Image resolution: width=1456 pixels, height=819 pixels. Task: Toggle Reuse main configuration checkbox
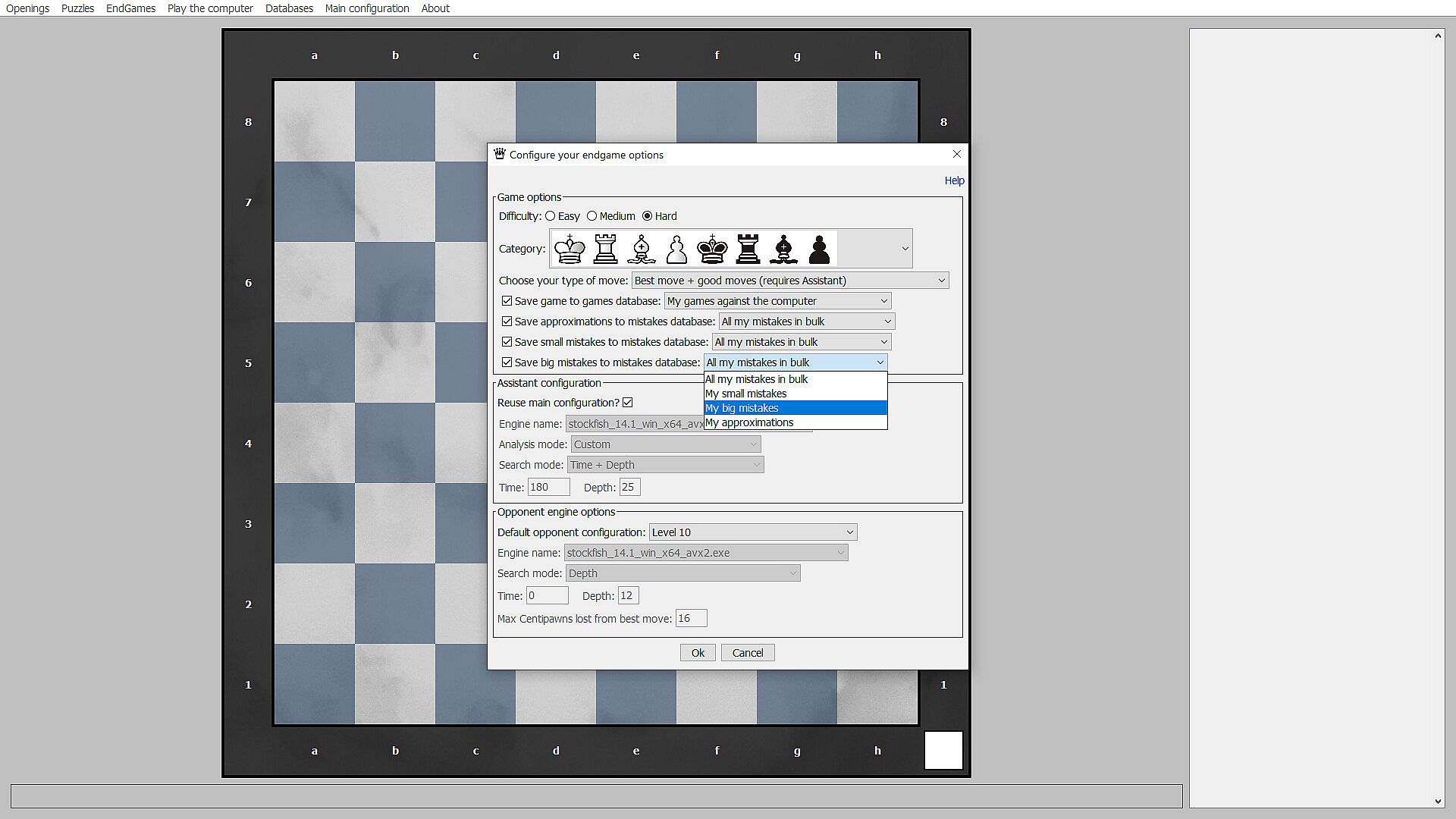(628, 403)
